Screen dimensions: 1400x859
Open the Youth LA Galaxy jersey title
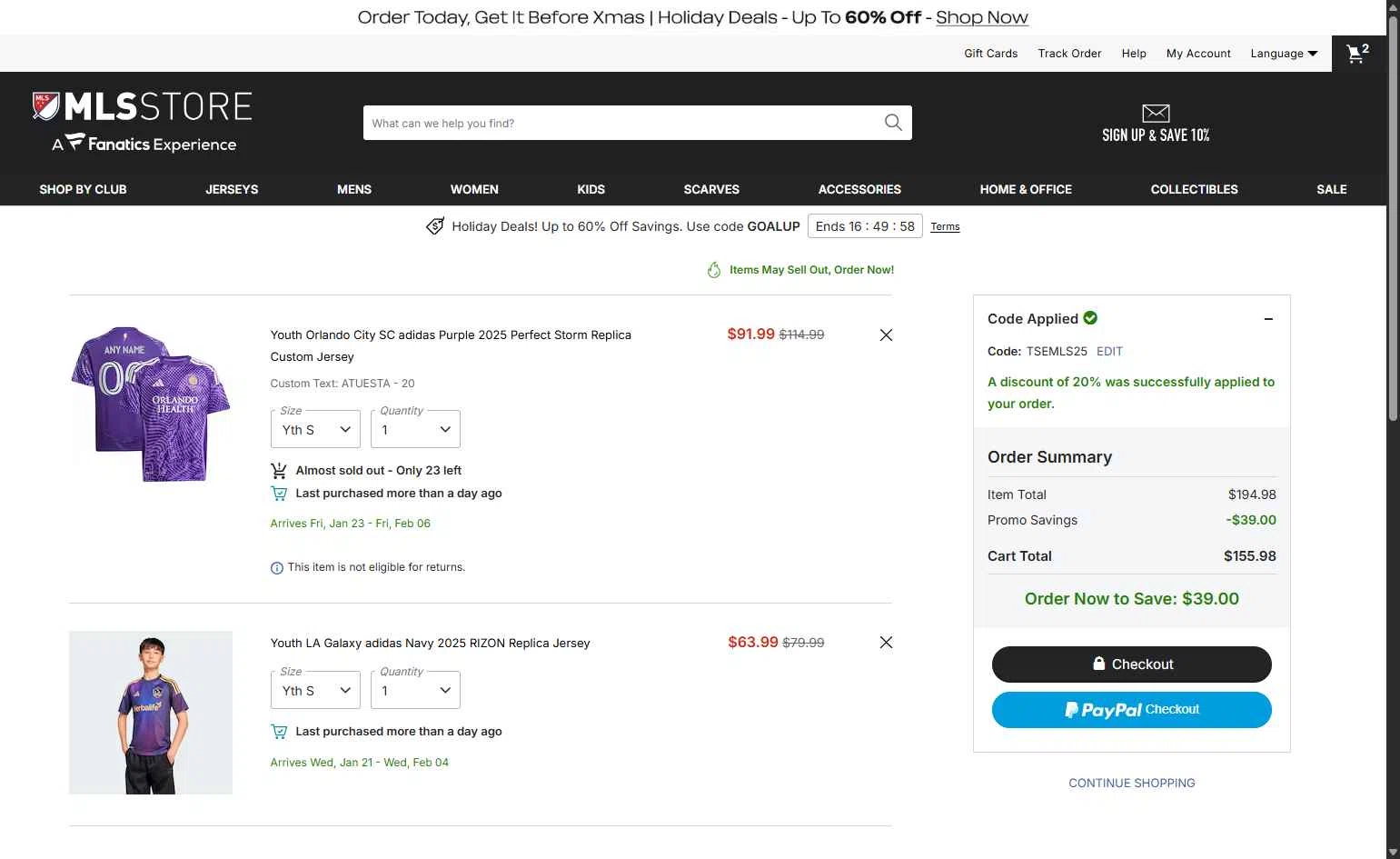[430, 643]
